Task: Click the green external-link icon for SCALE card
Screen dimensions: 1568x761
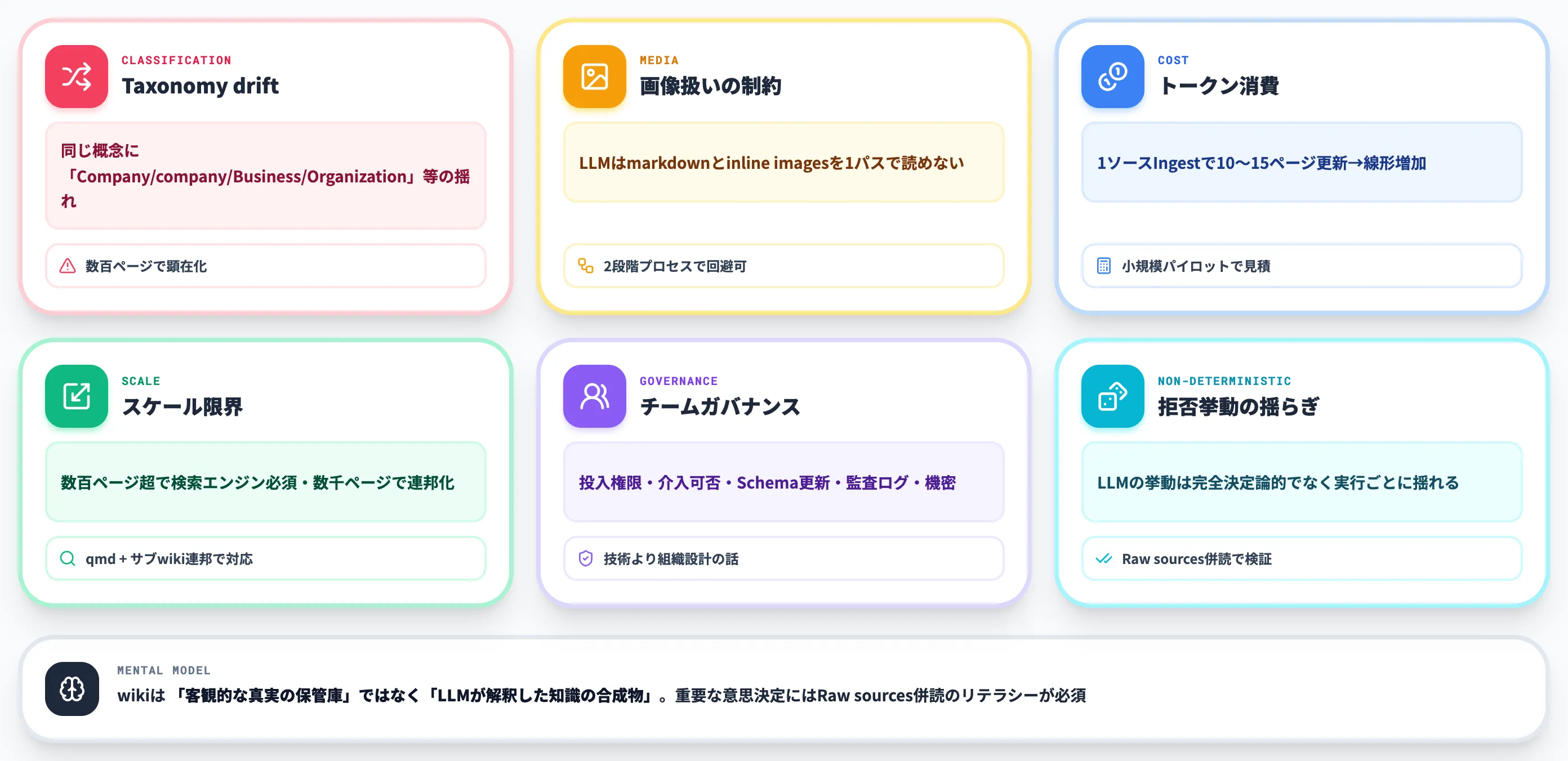Action: [76, 396]
